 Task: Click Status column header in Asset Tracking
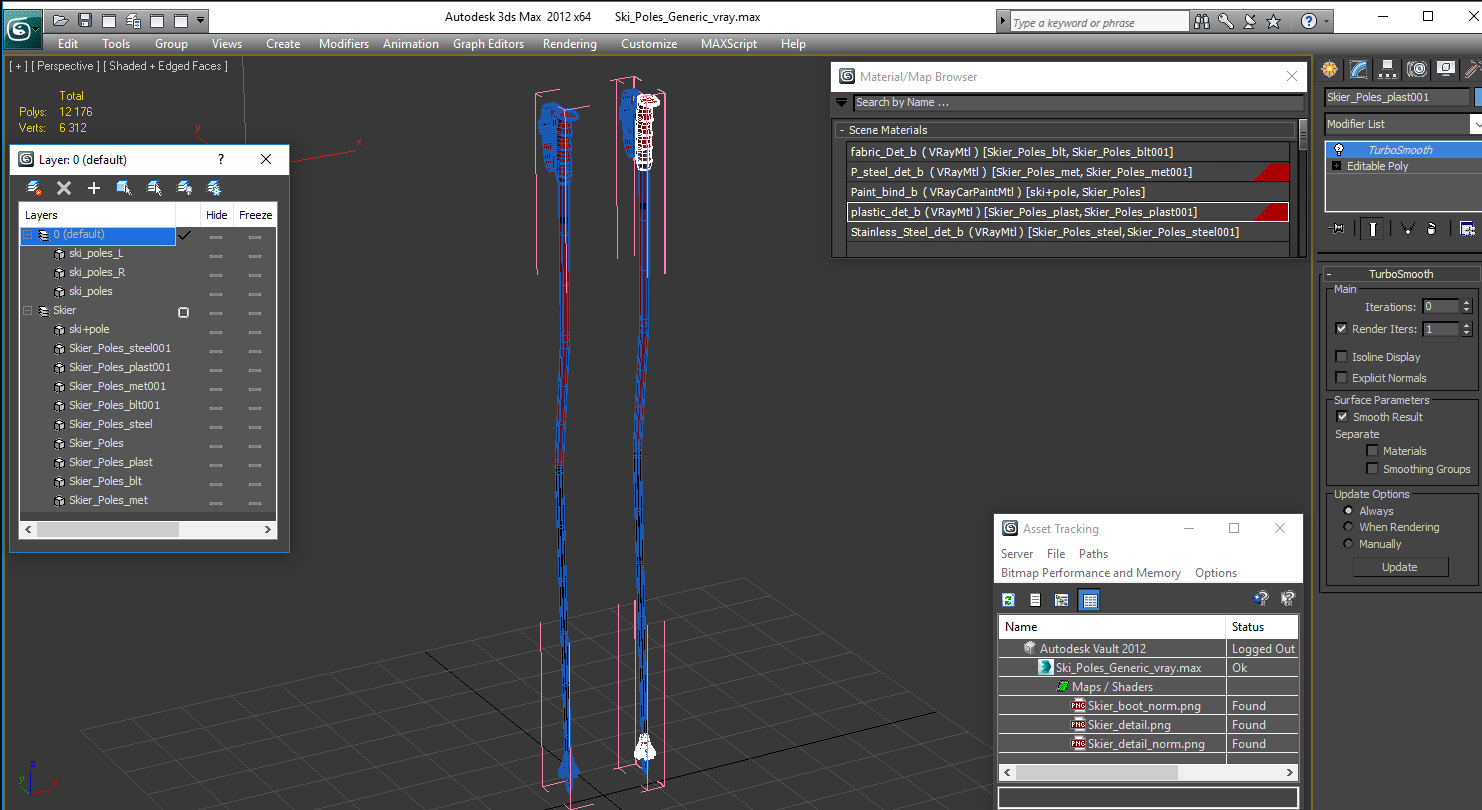pos(1262,627)
